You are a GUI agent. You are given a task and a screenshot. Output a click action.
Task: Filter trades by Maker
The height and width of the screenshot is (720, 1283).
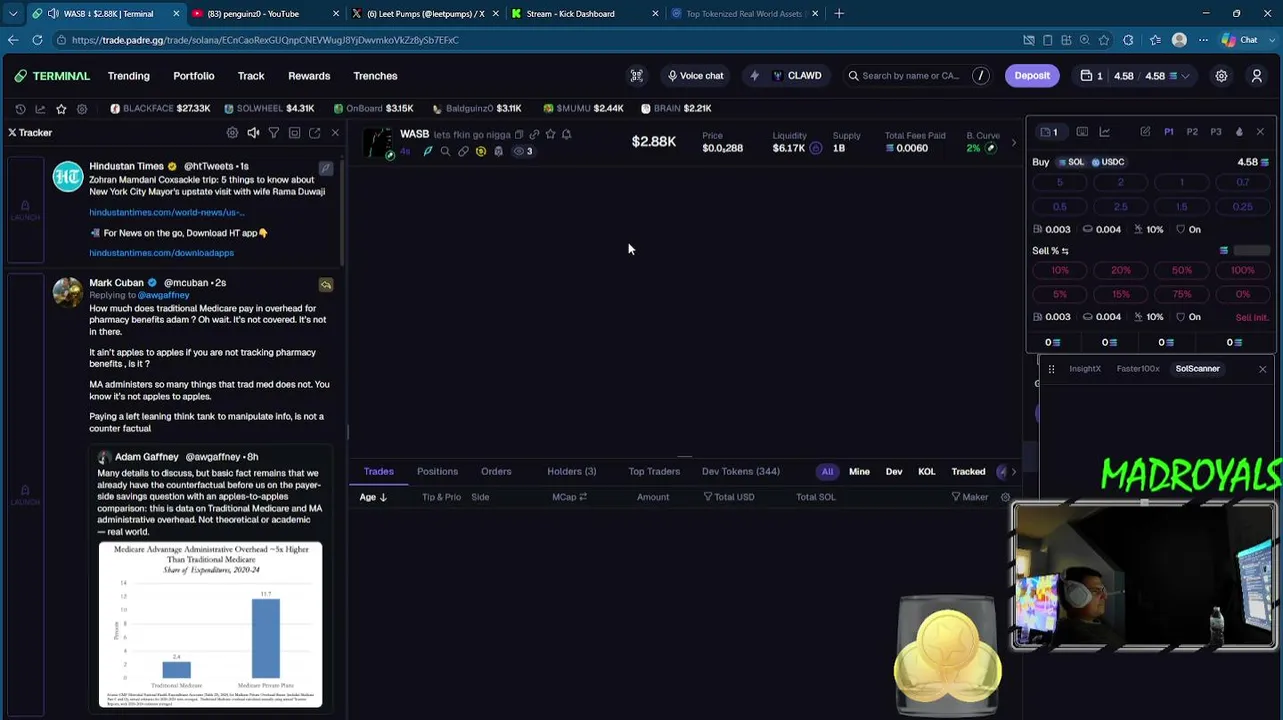[970, 497]
